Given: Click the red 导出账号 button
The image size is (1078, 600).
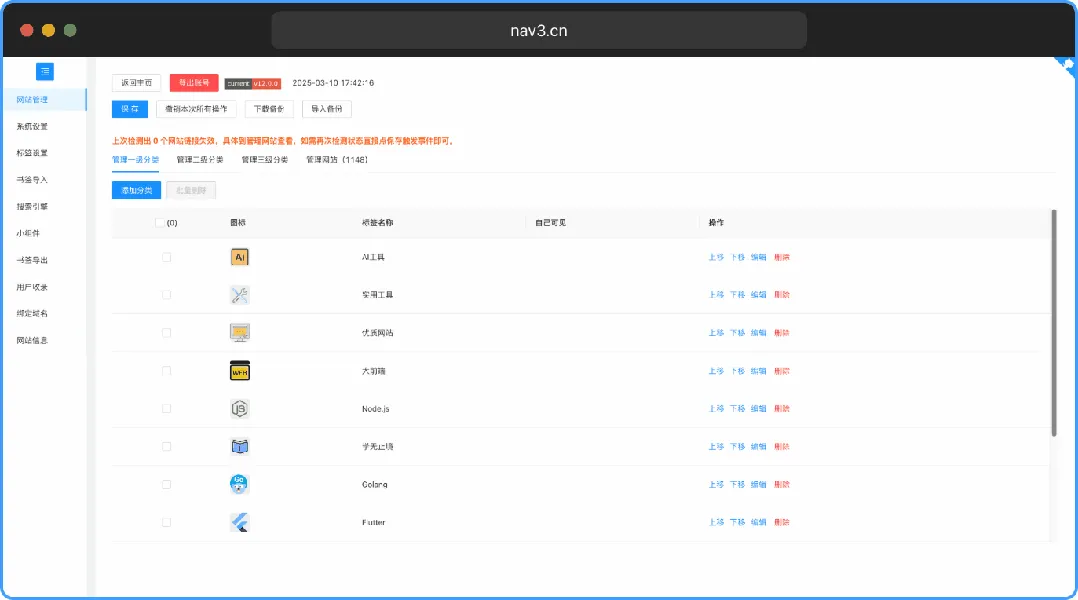Looking at the screenshot, I should point(194,83).
